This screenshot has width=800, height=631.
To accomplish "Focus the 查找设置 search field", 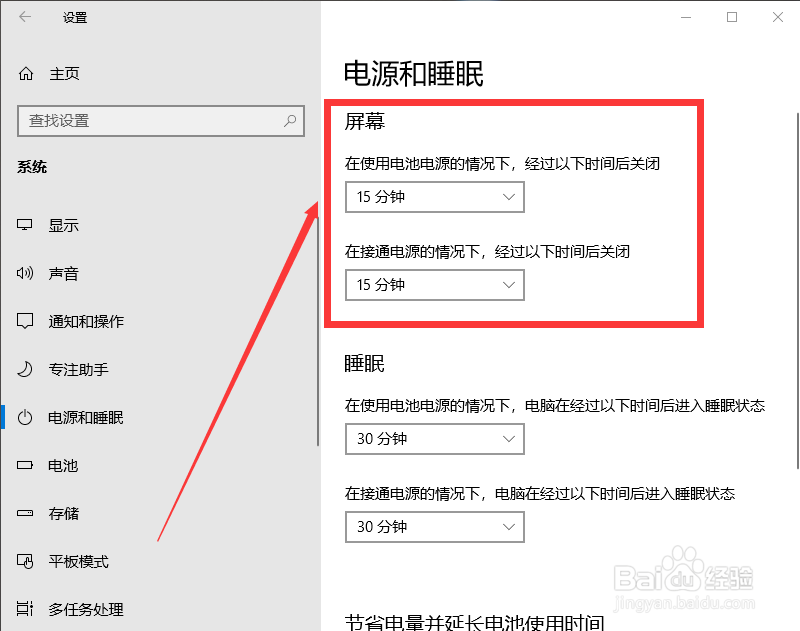I will point(161,121).
